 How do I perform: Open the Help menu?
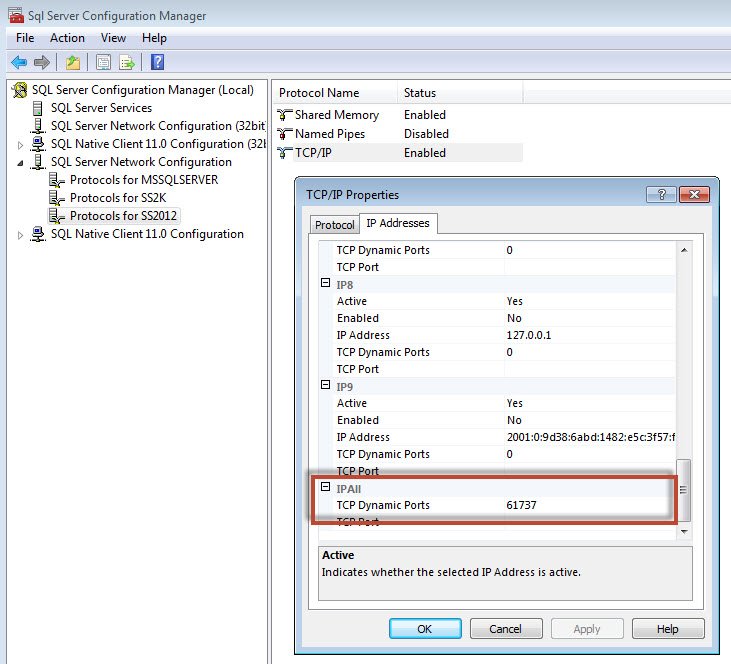(154, 38)
